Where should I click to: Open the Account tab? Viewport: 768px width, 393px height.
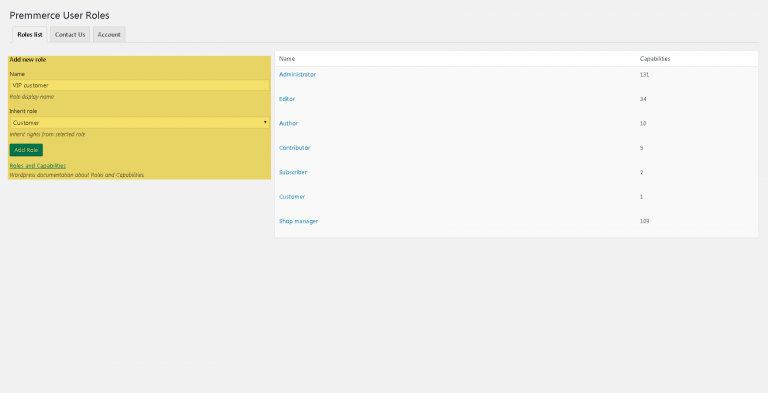click(x=109, y=35)
